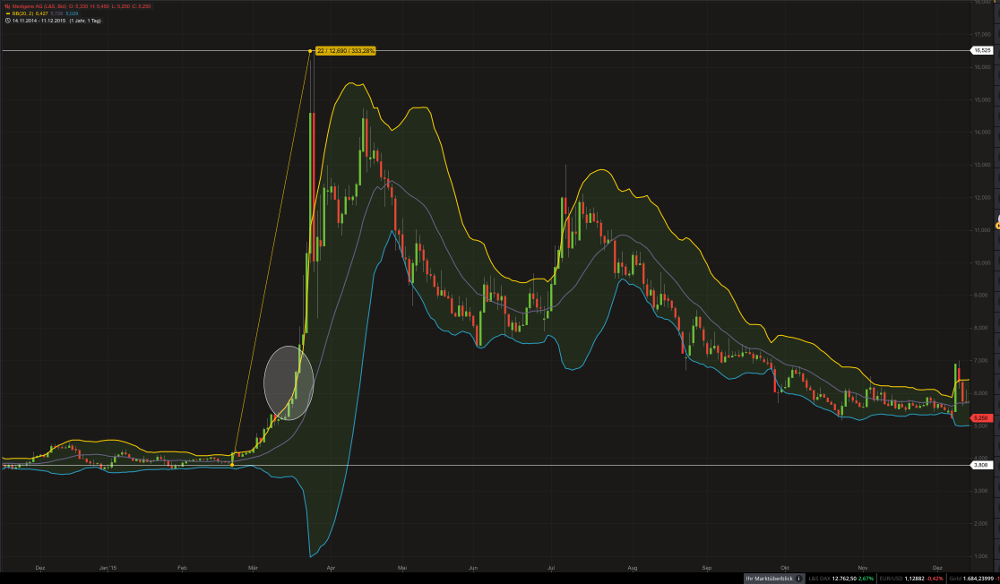Select the Medigene AG instrument legend text
The height and width of the screenshot is (584, 1000).
41,6
